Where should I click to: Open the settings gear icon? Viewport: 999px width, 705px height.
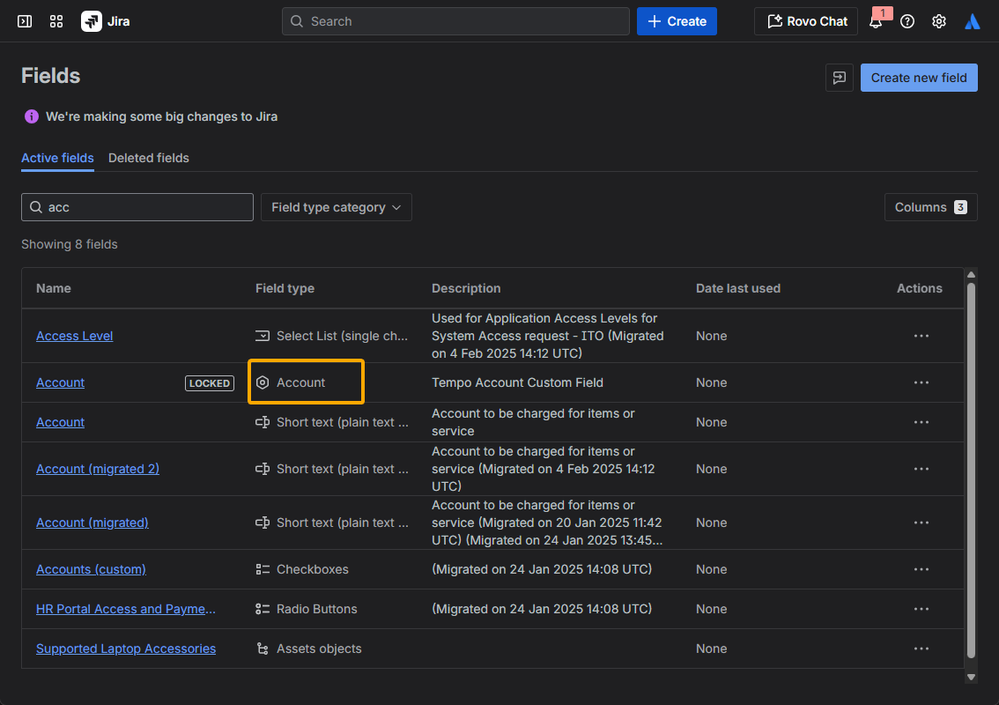tap(939, 21)
